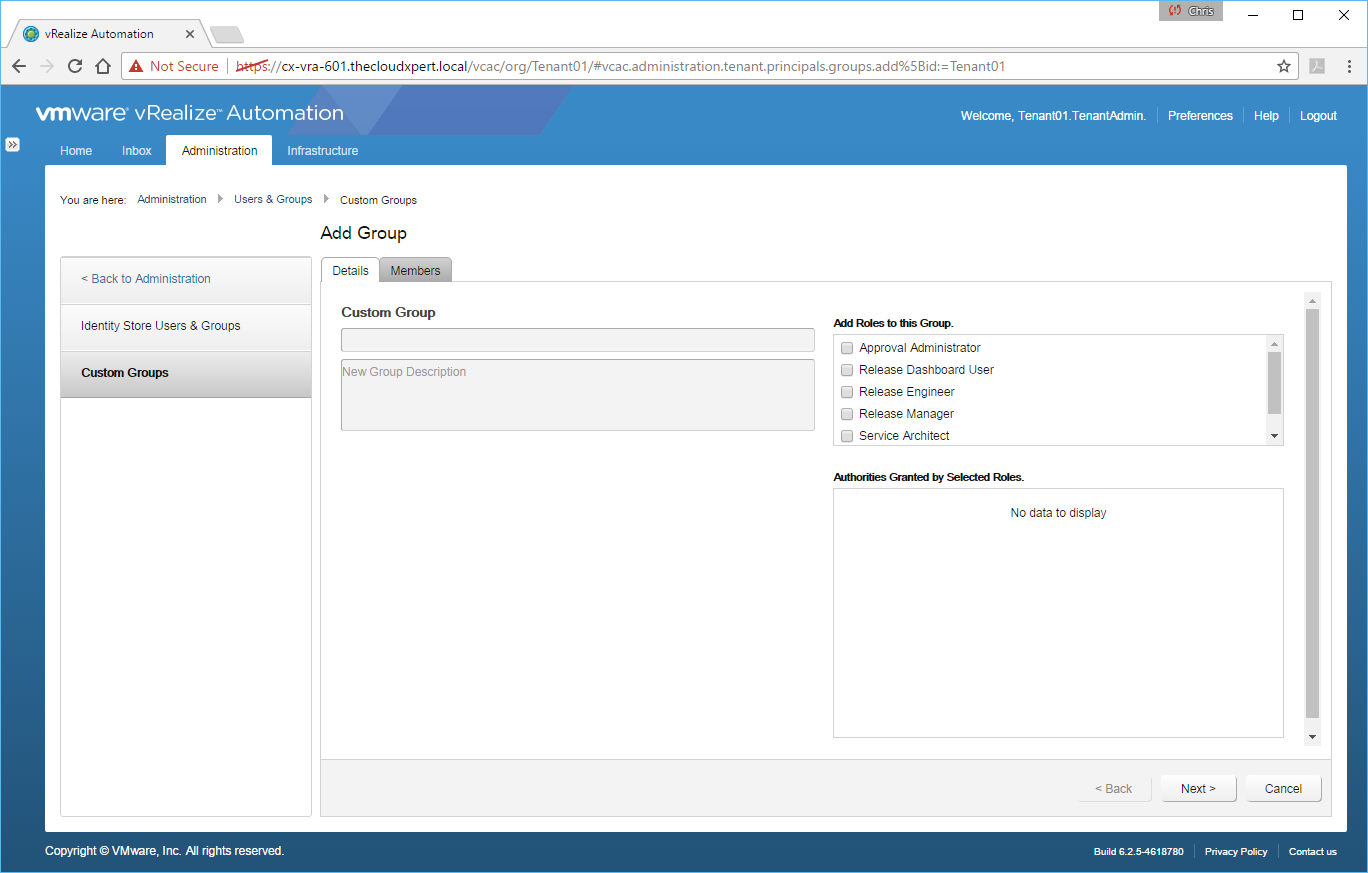Click the PDF extension icon in toolbar
This screenshot has height=873, width=1368.
tap(1317, 66)
